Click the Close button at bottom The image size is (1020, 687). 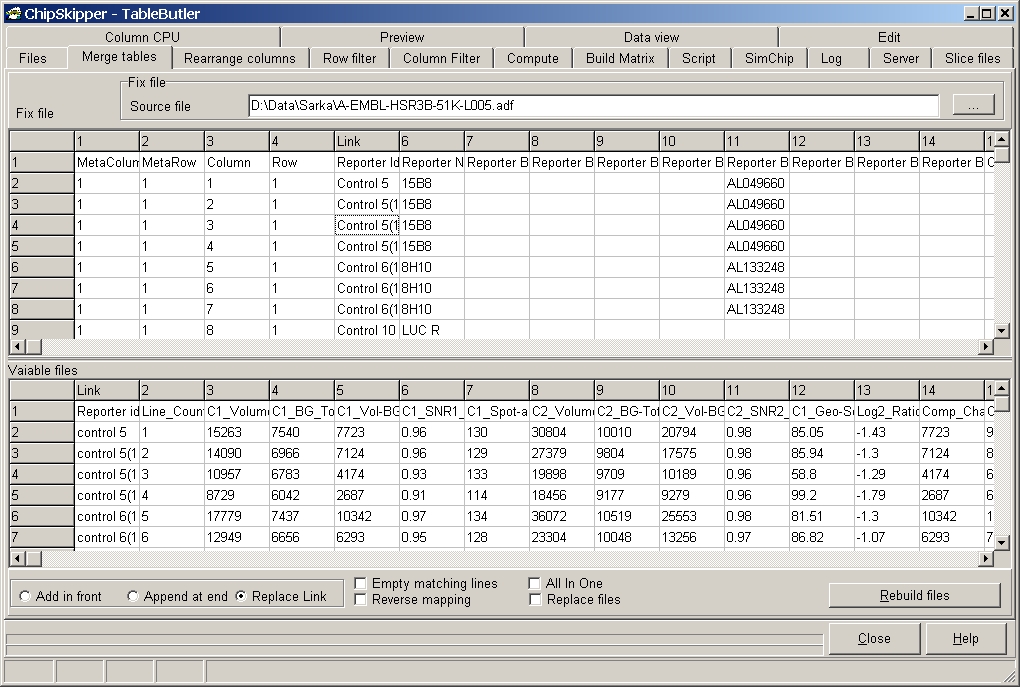(x=874, y=639)
